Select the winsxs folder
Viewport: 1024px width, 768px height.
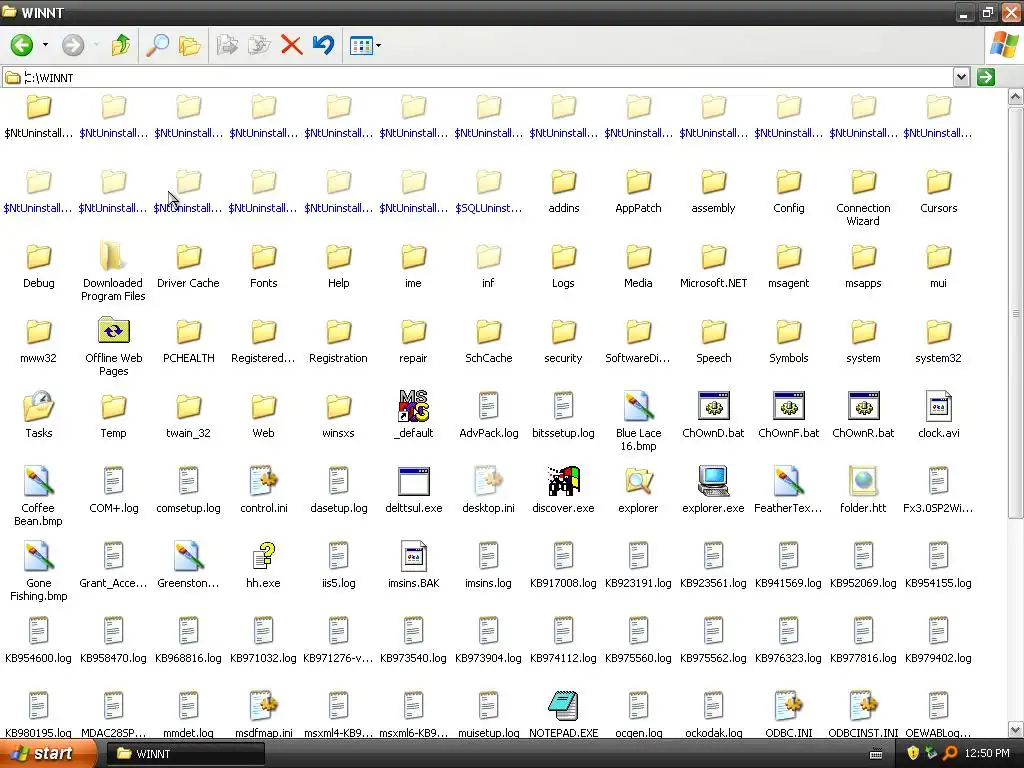[338, 415]
